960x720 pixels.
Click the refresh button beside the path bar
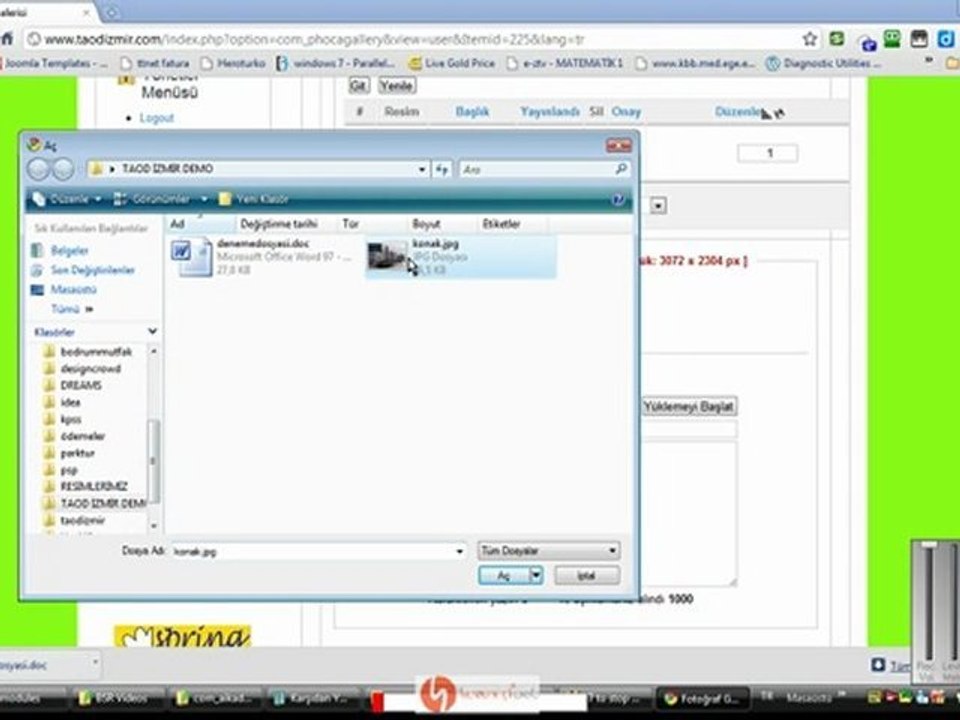[442, 169]
